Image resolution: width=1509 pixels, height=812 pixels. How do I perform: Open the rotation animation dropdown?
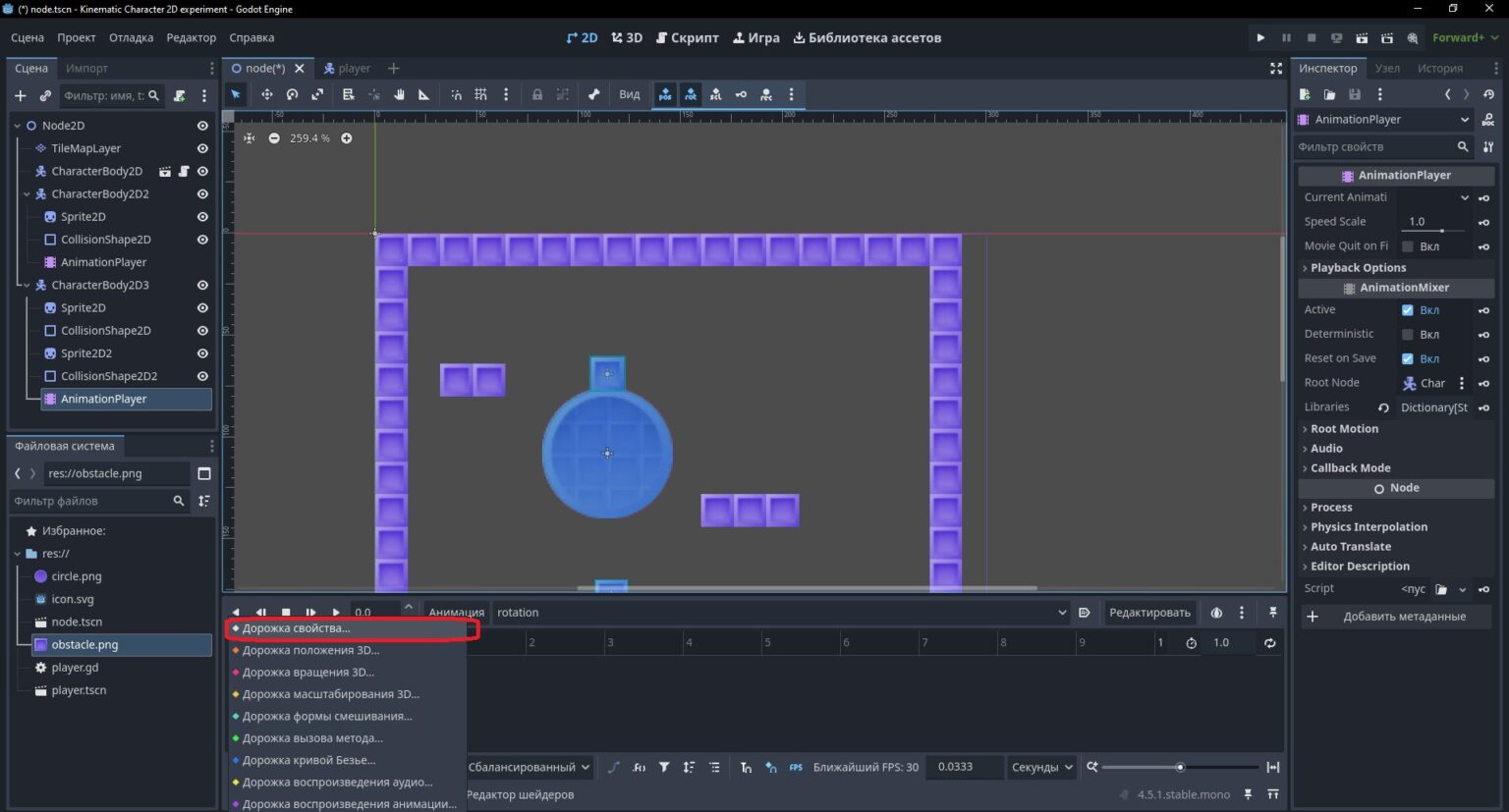pos(781,612)
